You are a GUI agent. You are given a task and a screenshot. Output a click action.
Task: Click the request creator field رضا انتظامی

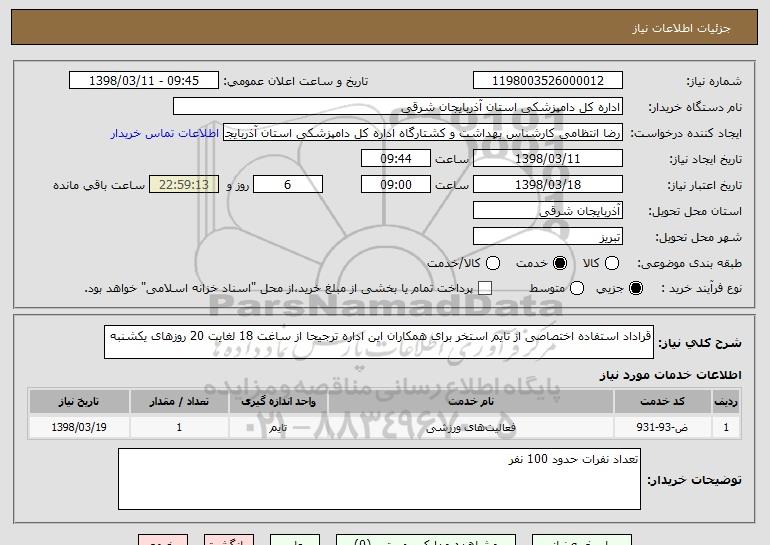(423, 133)
